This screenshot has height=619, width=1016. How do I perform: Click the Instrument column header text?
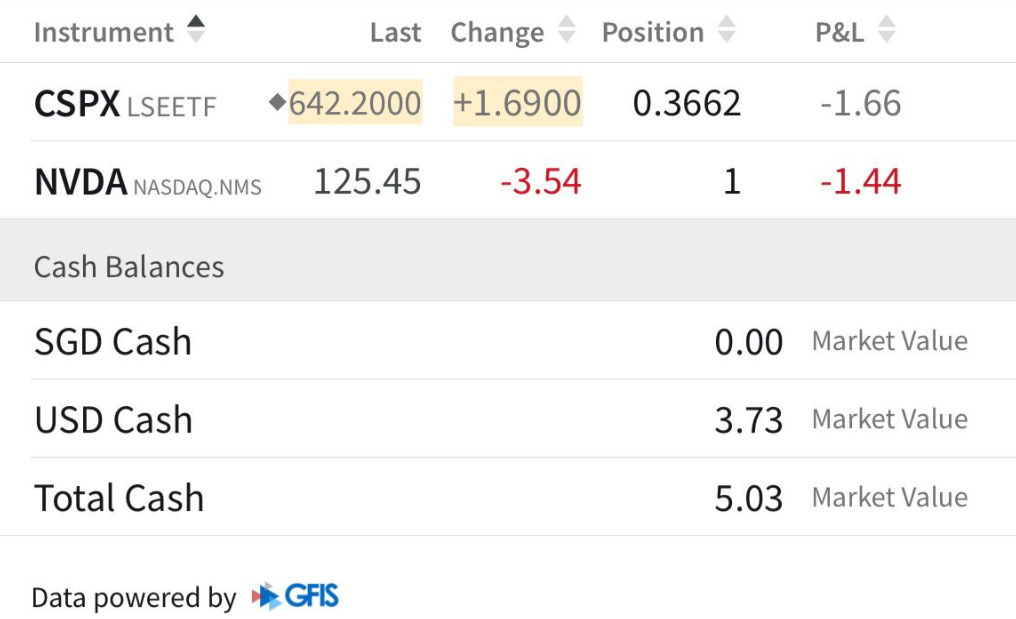[104, 32]
